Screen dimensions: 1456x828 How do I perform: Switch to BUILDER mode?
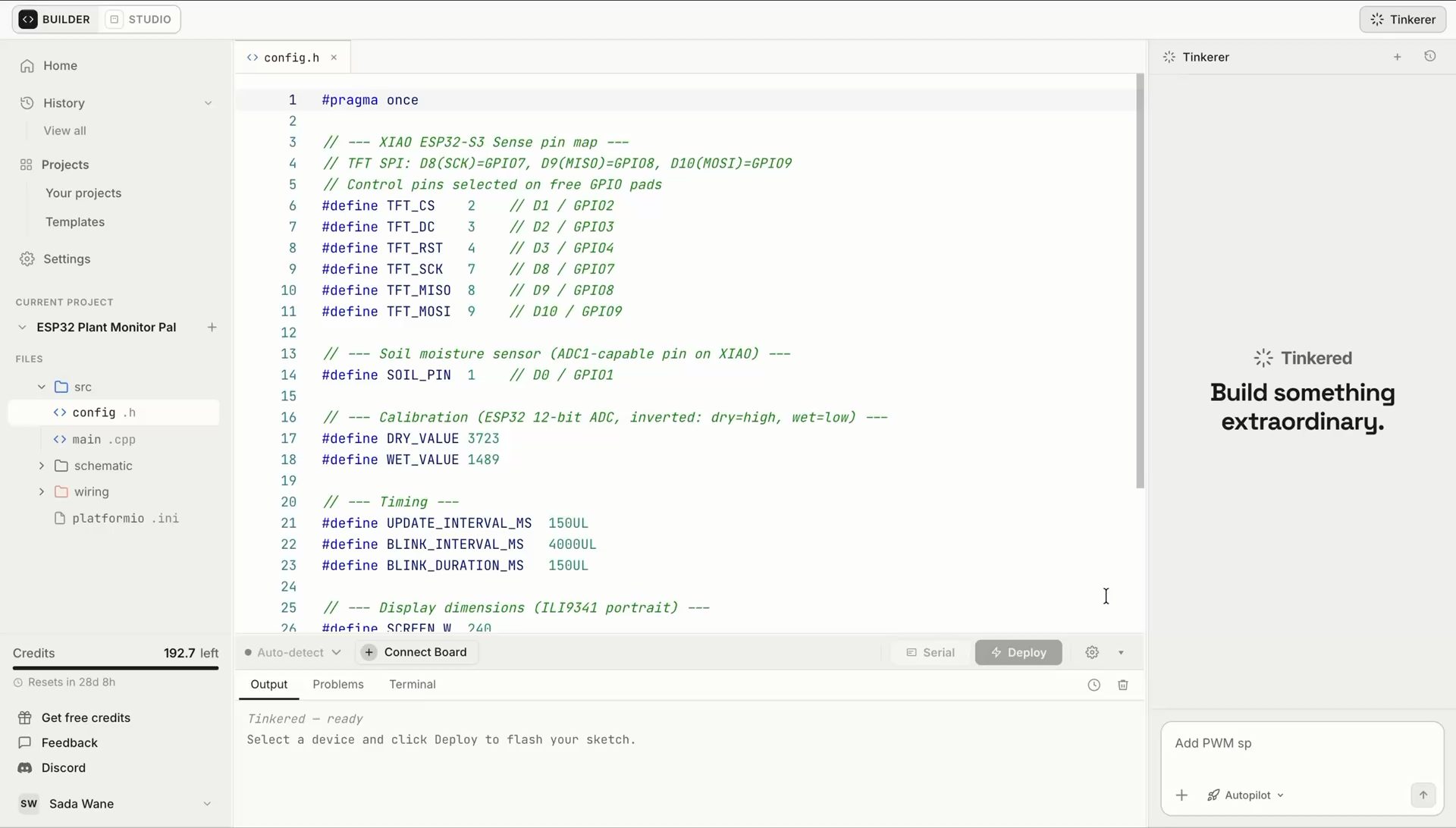pos(55,19)
